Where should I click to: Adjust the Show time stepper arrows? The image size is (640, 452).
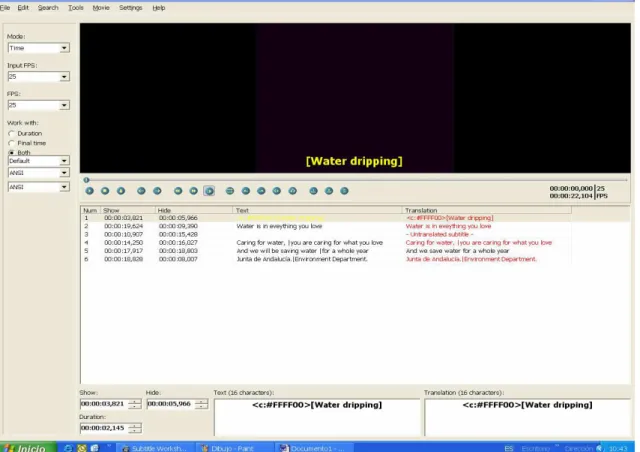tap(135, 404)
